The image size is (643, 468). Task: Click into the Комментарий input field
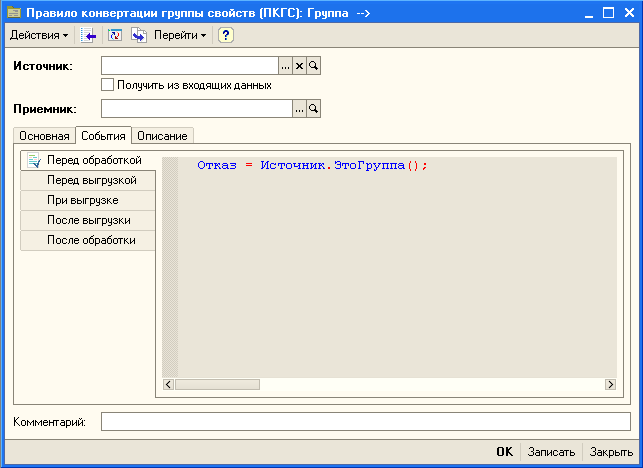point(365,422)
